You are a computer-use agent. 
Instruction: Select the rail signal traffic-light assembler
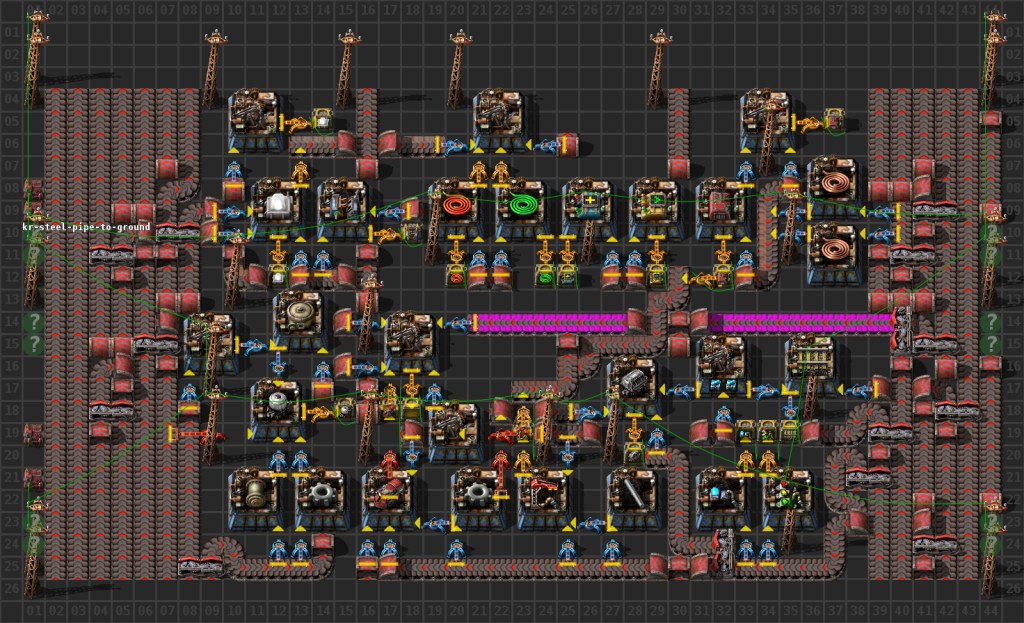tap(789, 498)
